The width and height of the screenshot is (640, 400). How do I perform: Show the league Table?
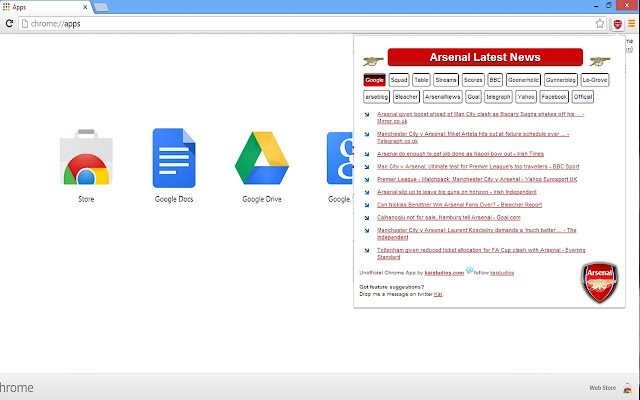[421, 80]
